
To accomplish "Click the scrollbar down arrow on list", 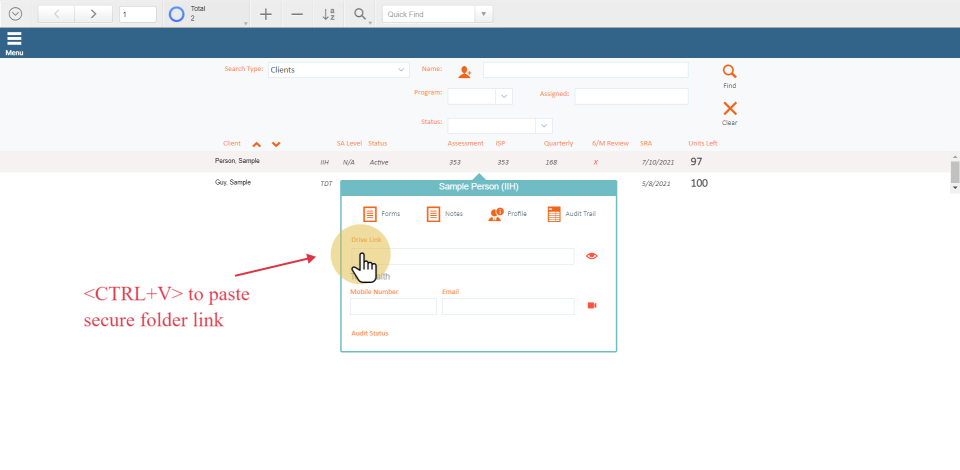I will [954, 187].
